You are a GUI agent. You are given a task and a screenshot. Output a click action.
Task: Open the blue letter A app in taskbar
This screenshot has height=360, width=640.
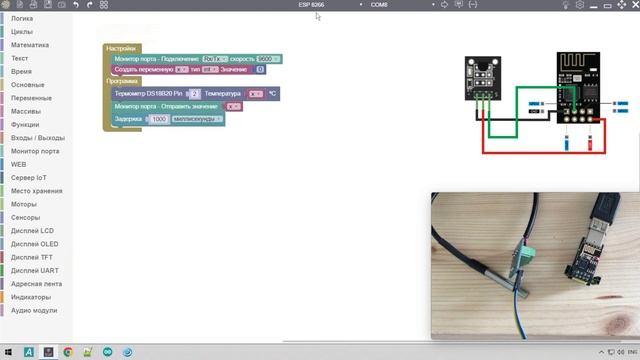pyautogui.click(x=29, y=352)
